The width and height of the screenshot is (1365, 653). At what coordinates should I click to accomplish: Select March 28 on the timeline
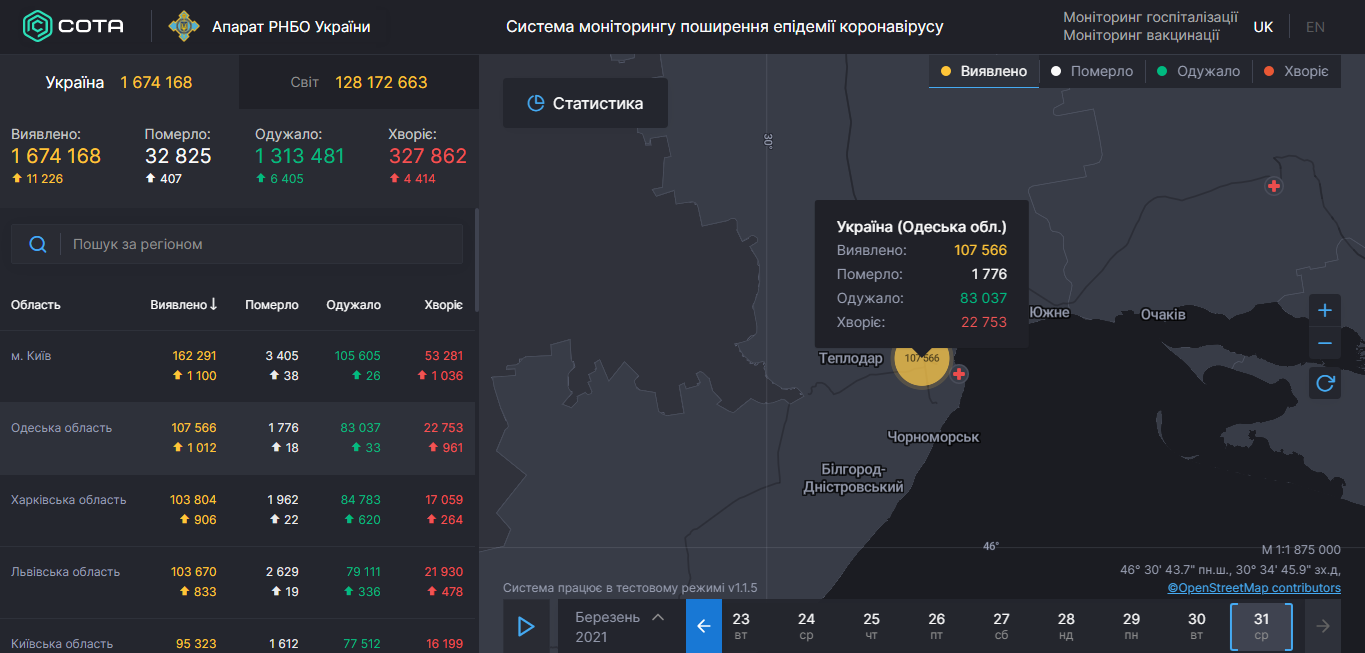pos(1066,625)
